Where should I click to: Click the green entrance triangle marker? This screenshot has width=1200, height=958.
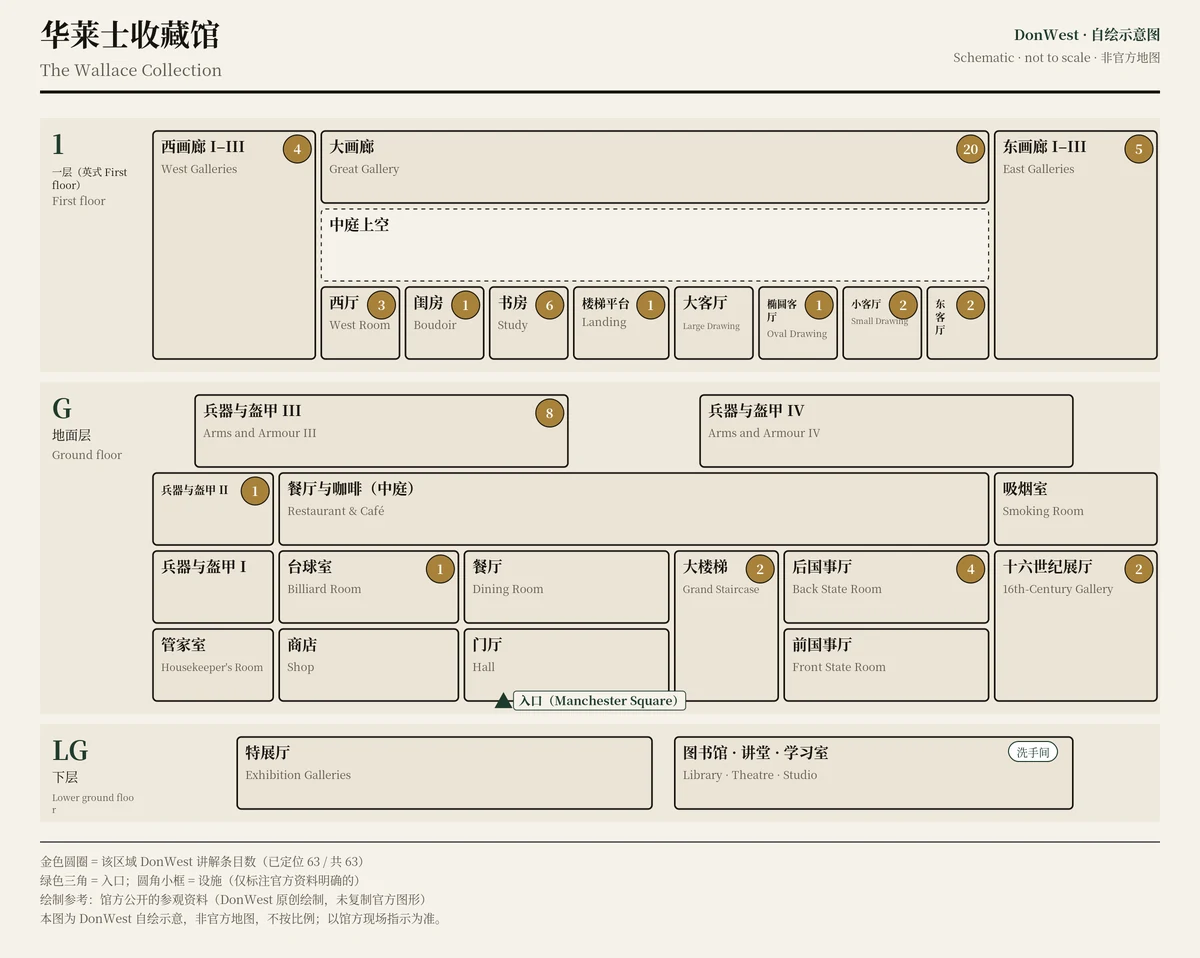tap(503, 701)
